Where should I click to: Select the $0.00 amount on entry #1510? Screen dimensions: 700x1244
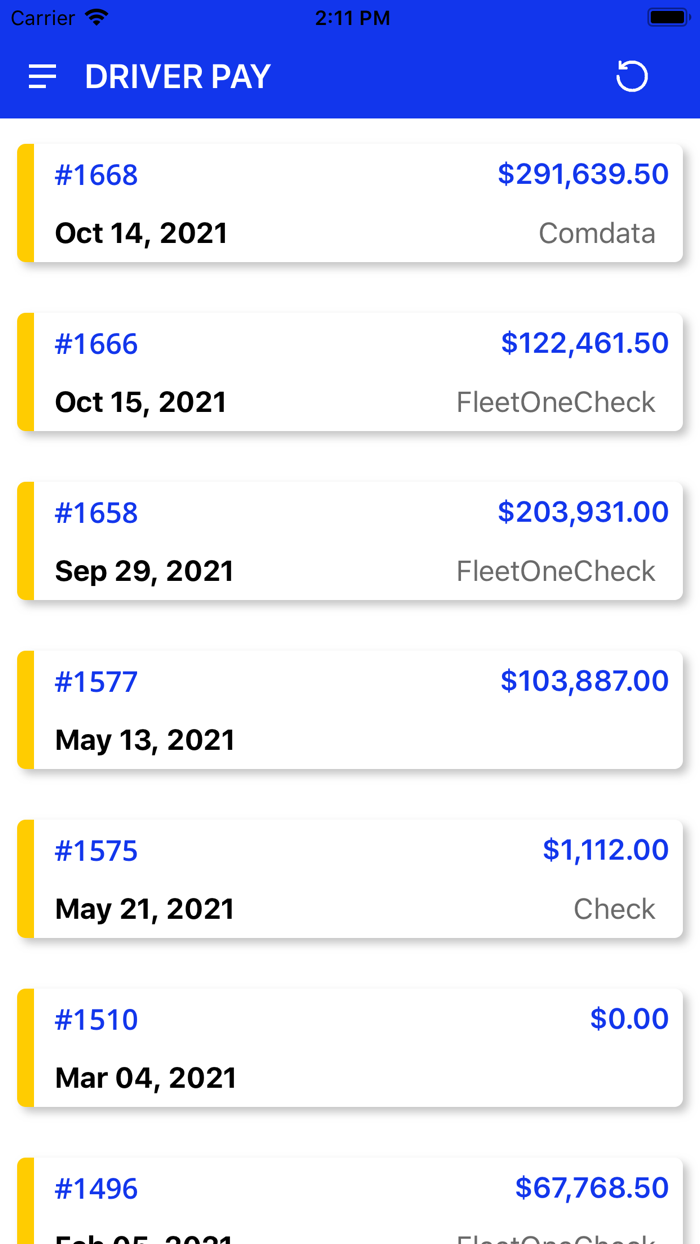[630, 1019]
